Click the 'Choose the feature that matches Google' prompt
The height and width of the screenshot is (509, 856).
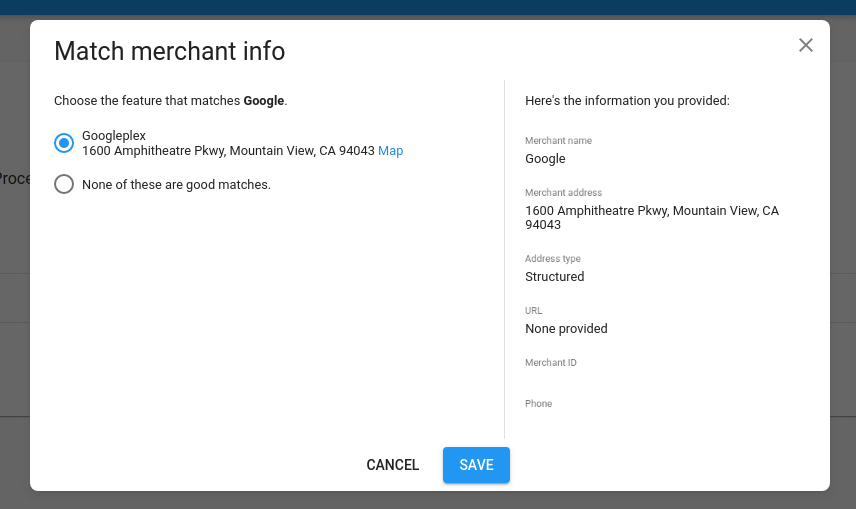(x=170, y=101)
